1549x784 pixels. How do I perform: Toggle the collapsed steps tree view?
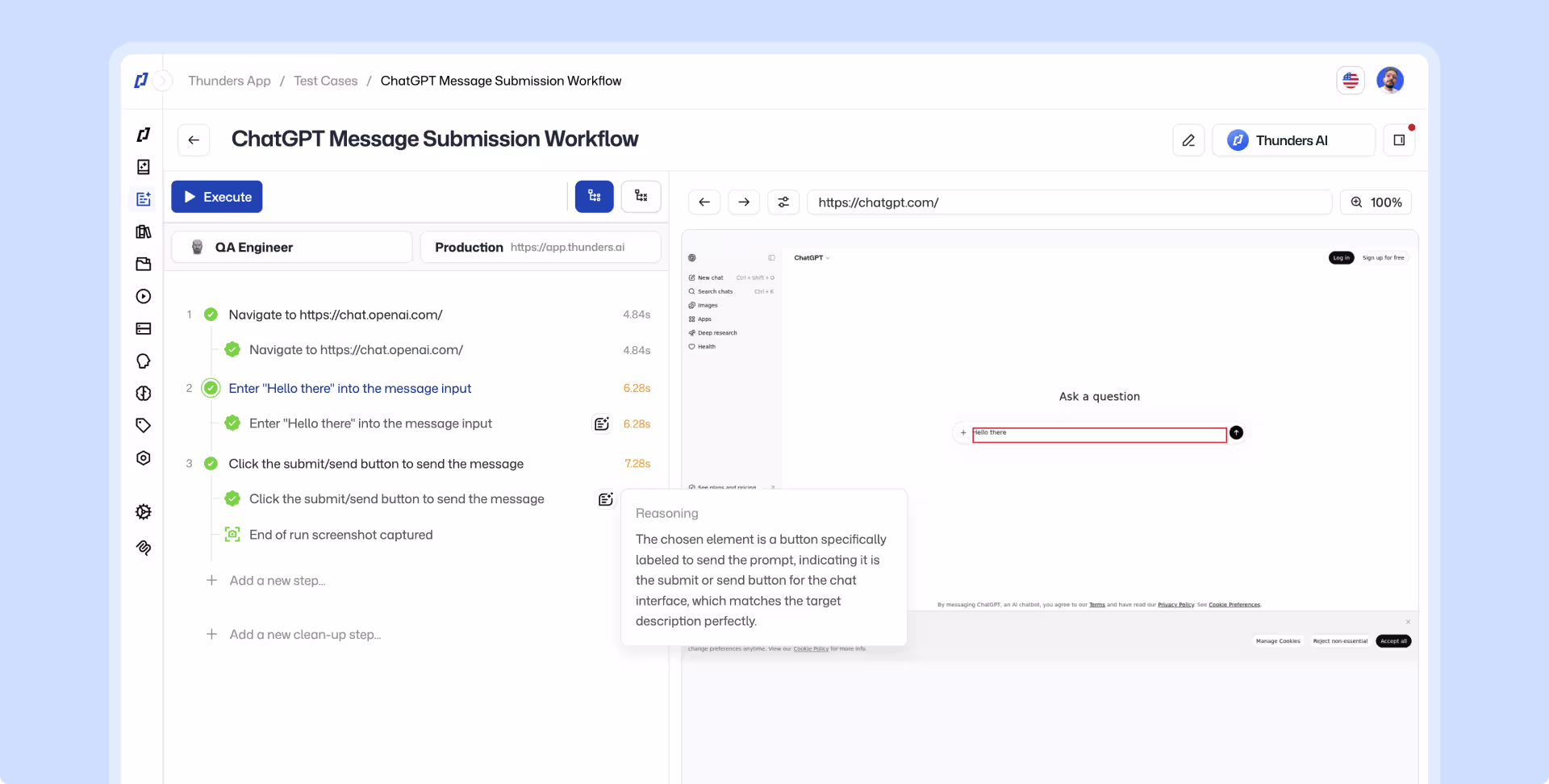641,197
